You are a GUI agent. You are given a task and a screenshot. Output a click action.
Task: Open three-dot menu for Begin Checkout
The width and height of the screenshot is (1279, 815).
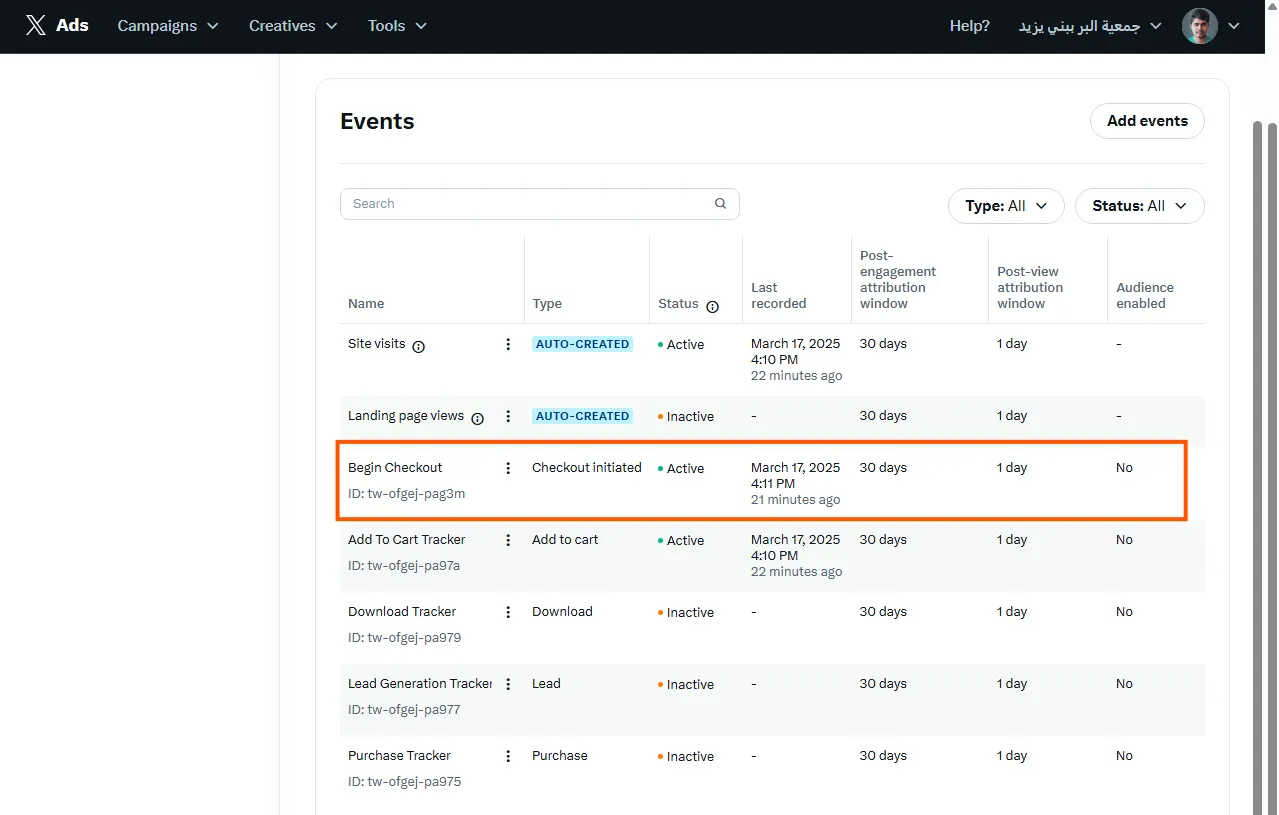[x=508, y=468]
